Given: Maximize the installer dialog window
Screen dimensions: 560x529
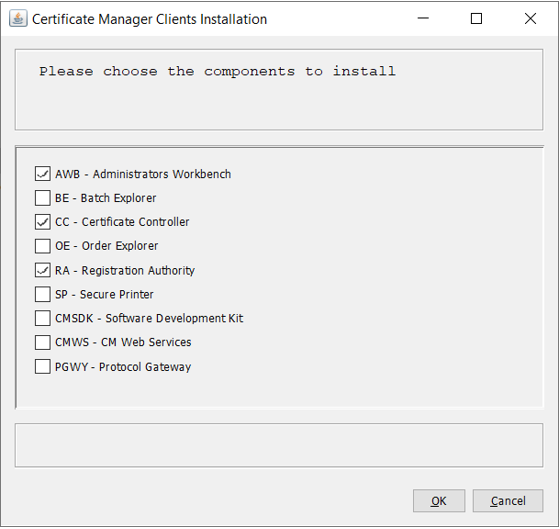Looking at the screenshot, I should tap(476, 19).
